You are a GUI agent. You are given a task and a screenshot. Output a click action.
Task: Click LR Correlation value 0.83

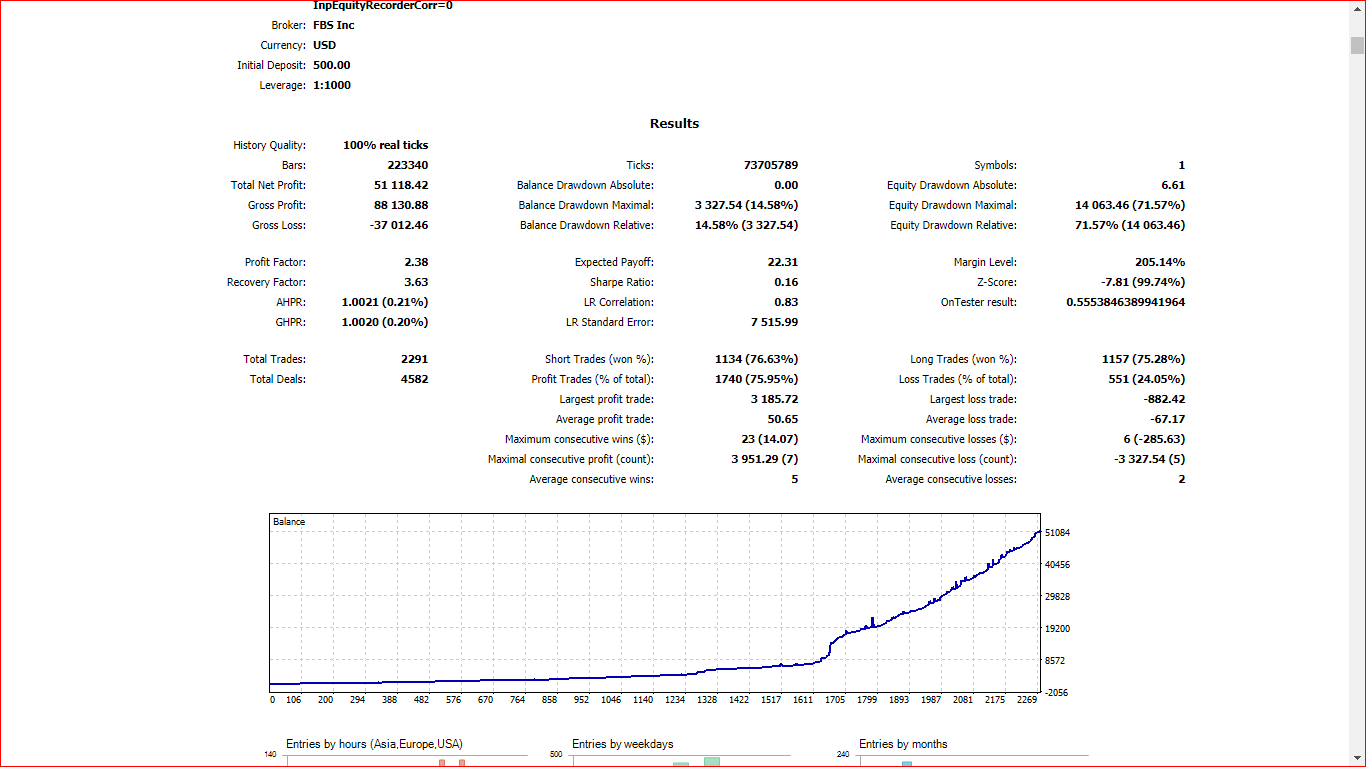786,302
